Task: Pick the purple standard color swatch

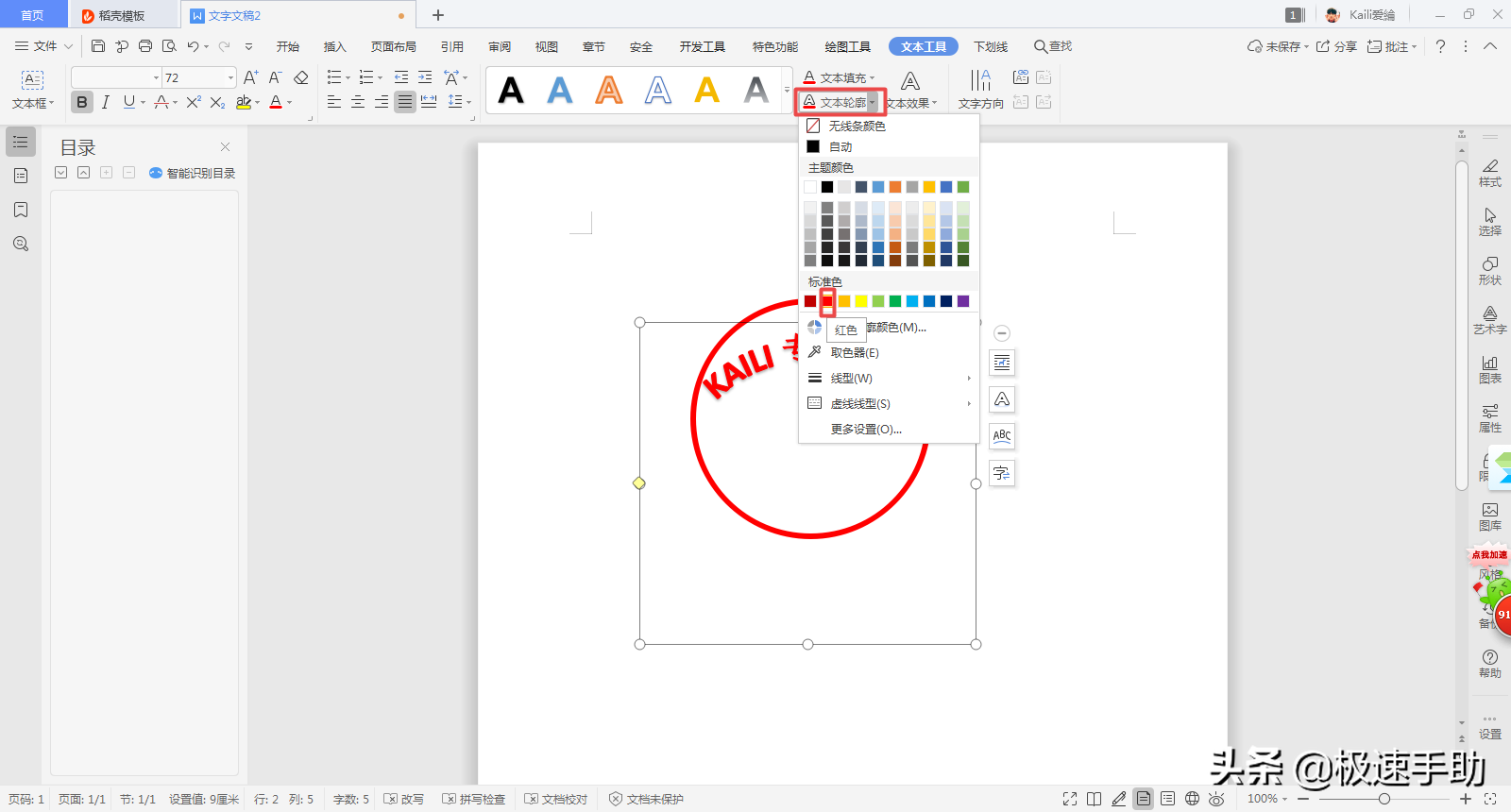Action: click(963, 301)
